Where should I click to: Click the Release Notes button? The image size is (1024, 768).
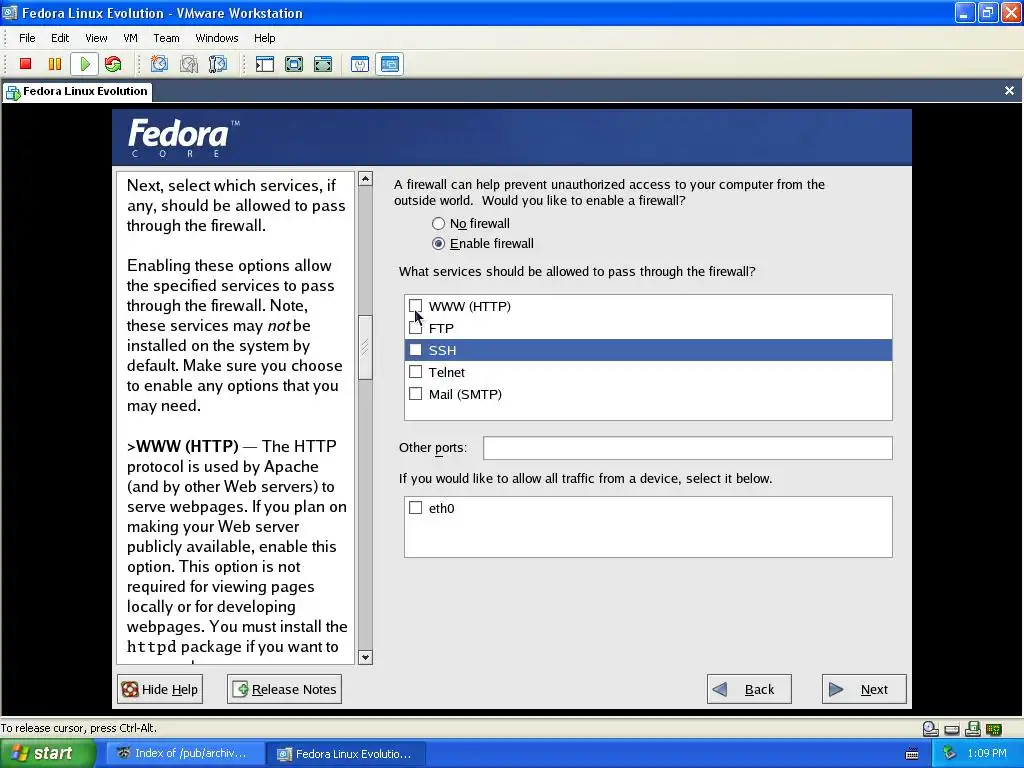click(x=284, y=689)
